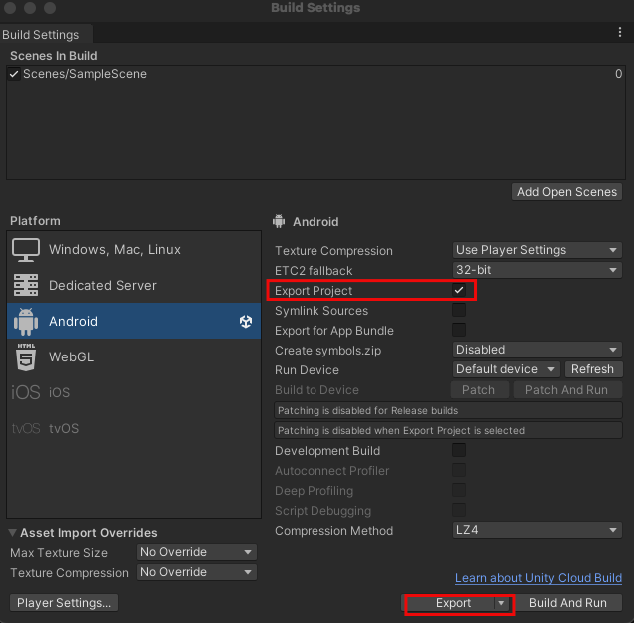634x623 pixels.
Task: Uncheck Scenes/SampleScene in build list
Action: pyautogui.click(x=14, y=74)
